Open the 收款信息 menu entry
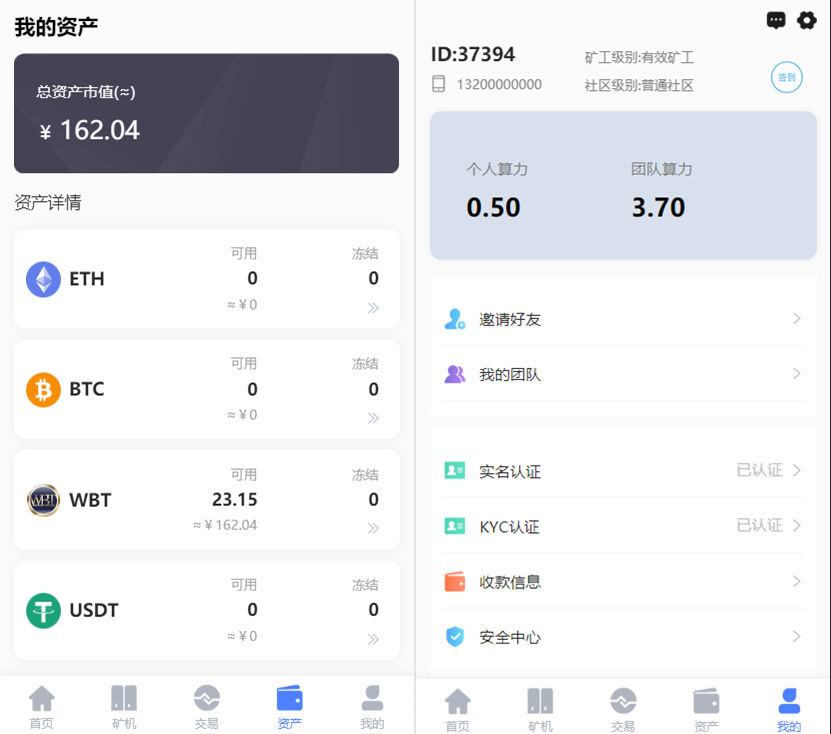The height and width of the screenshot is (734, 831). tap(623, 581)
